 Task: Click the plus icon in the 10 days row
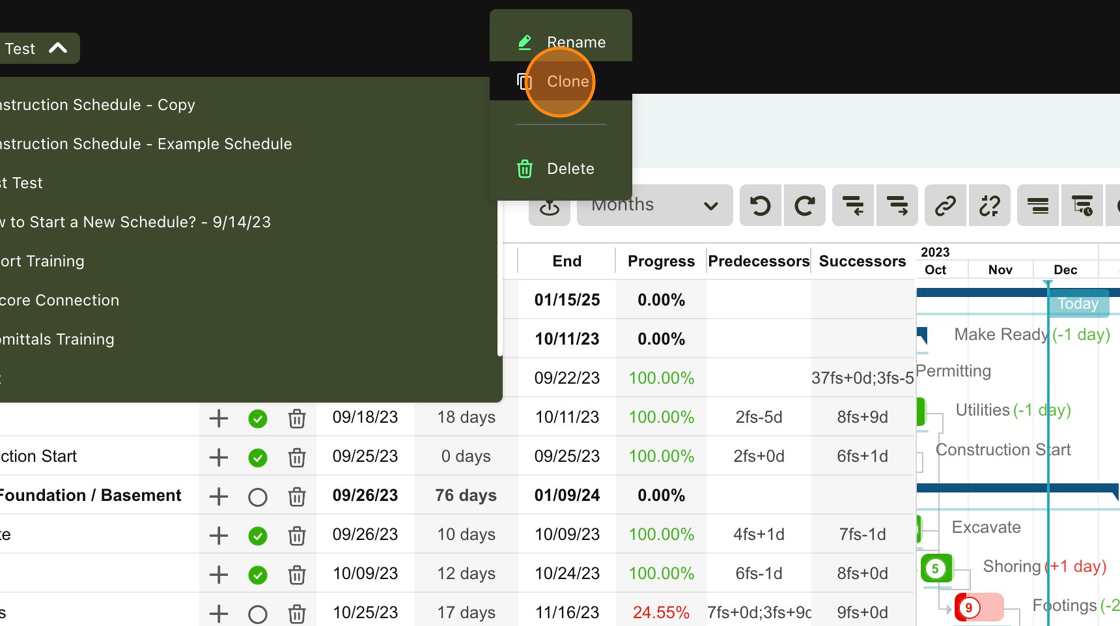point(219,535)
